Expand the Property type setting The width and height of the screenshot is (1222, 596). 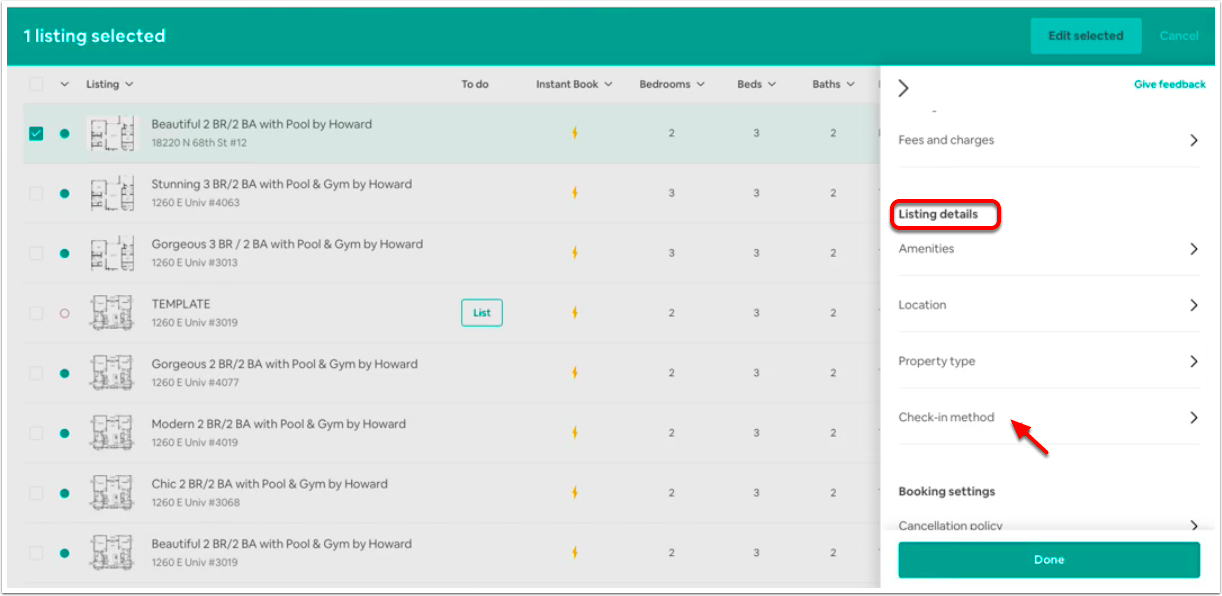point(1049,361)
